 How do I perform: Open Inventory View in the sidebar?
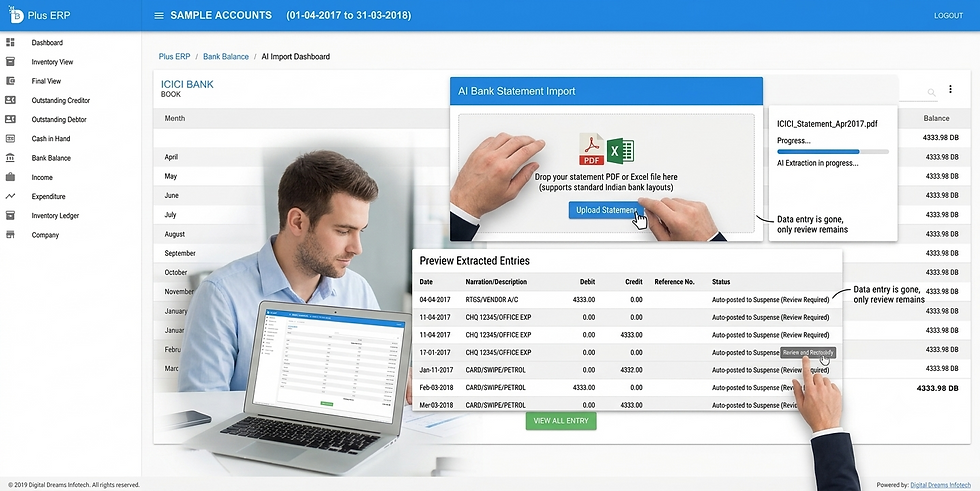(x=52, y=62)
